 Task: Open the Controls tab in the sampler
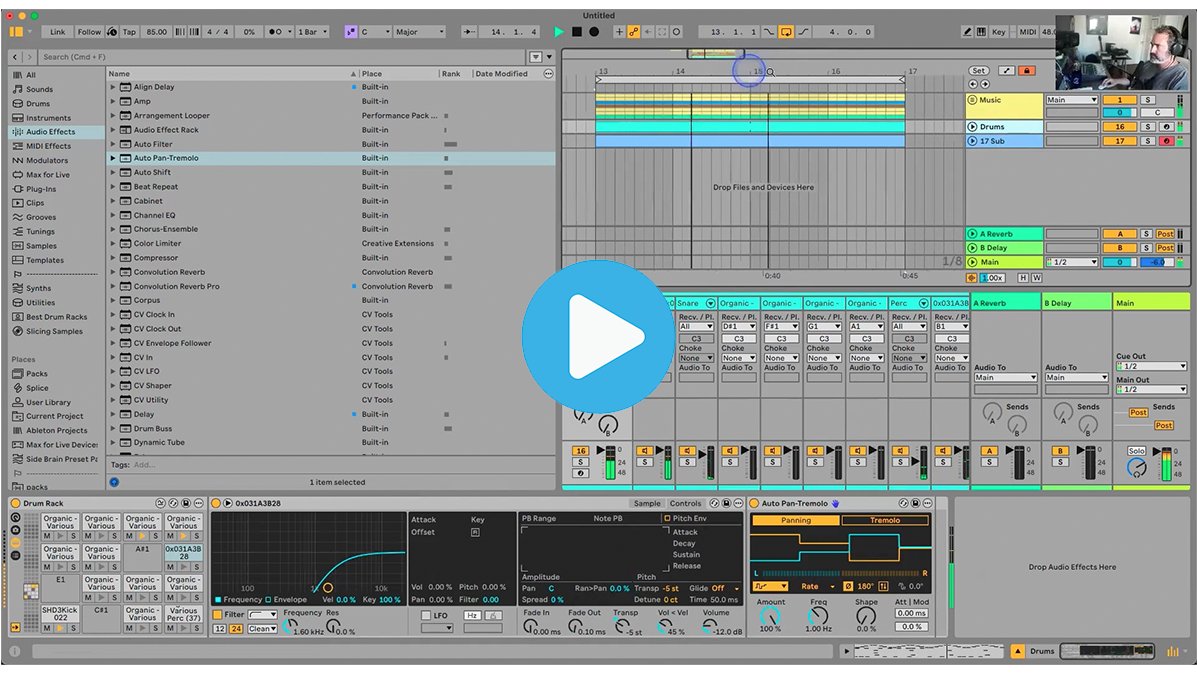685,504
